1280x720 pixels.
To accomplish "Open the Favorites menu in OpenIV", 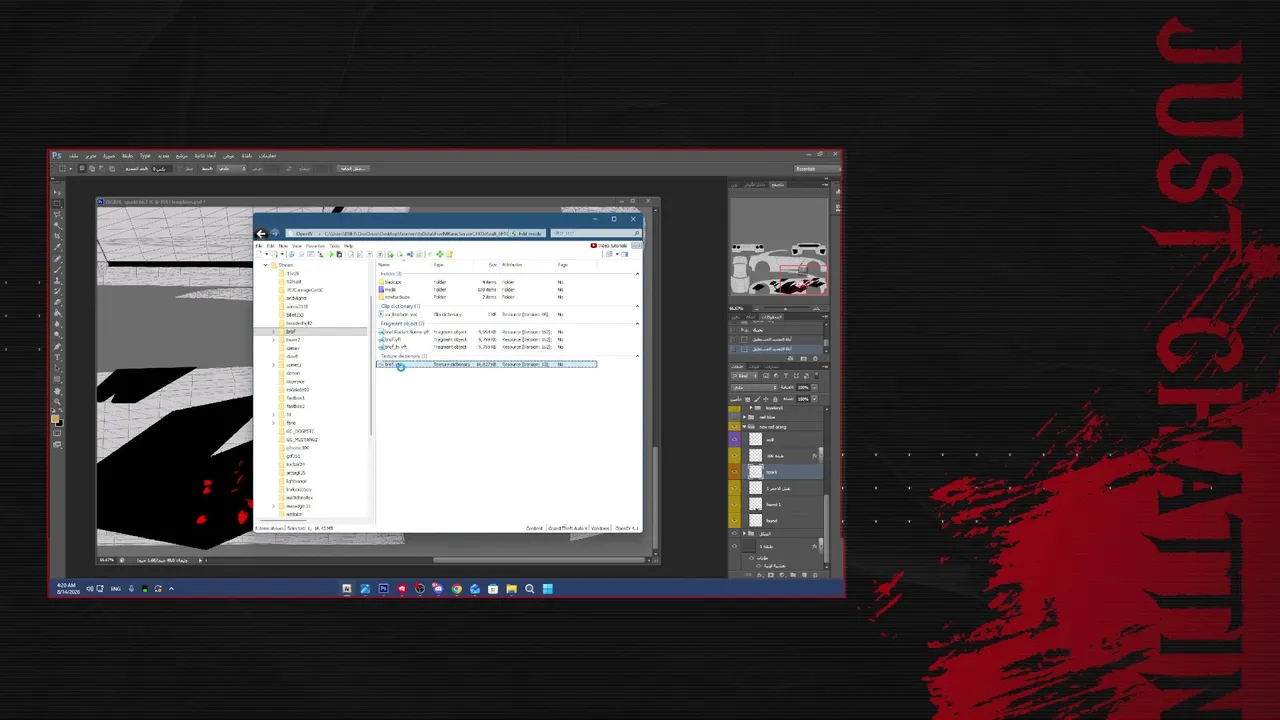I will [x=315, y=246].
